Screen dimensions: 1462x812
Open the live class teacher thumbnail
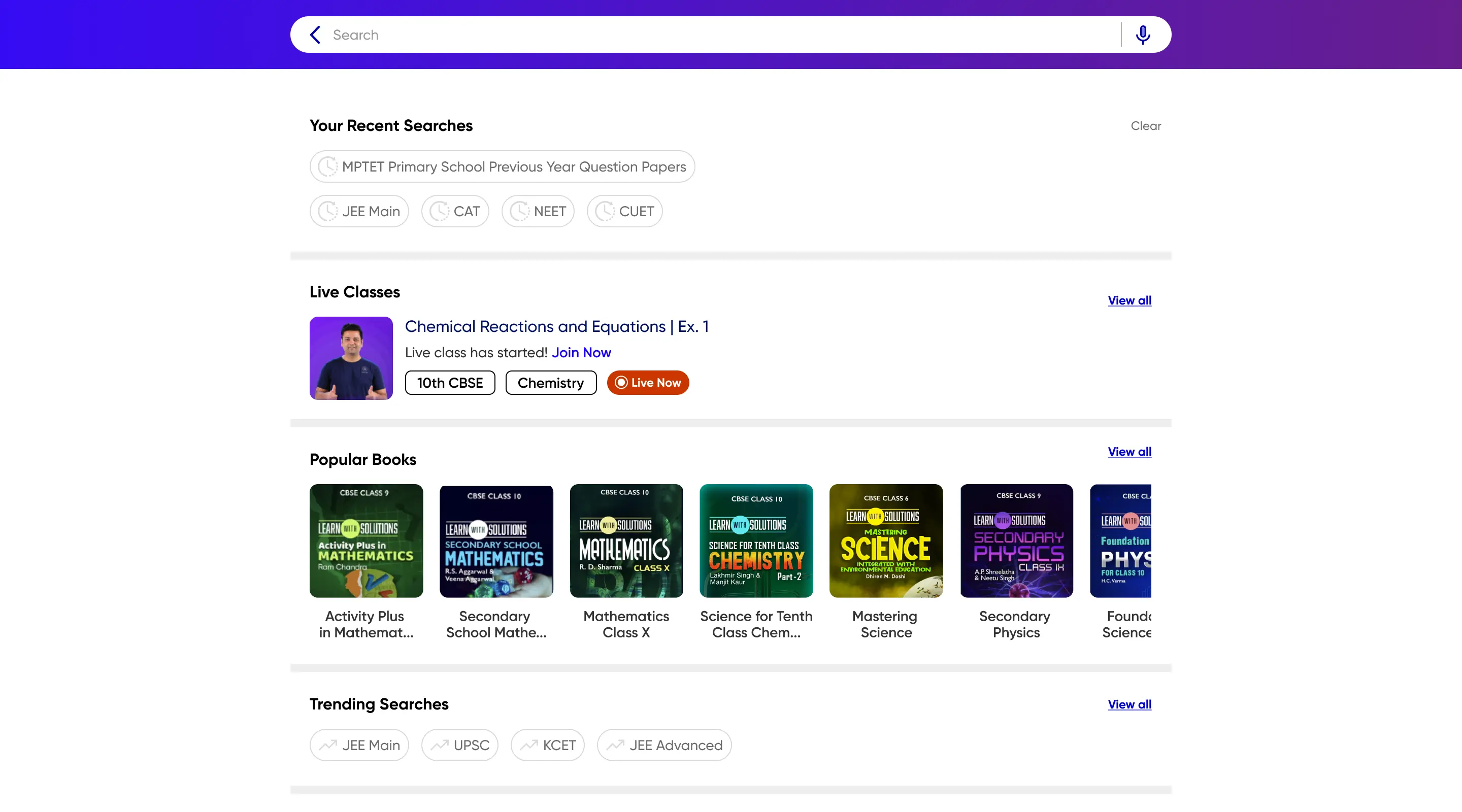(351, 358)
